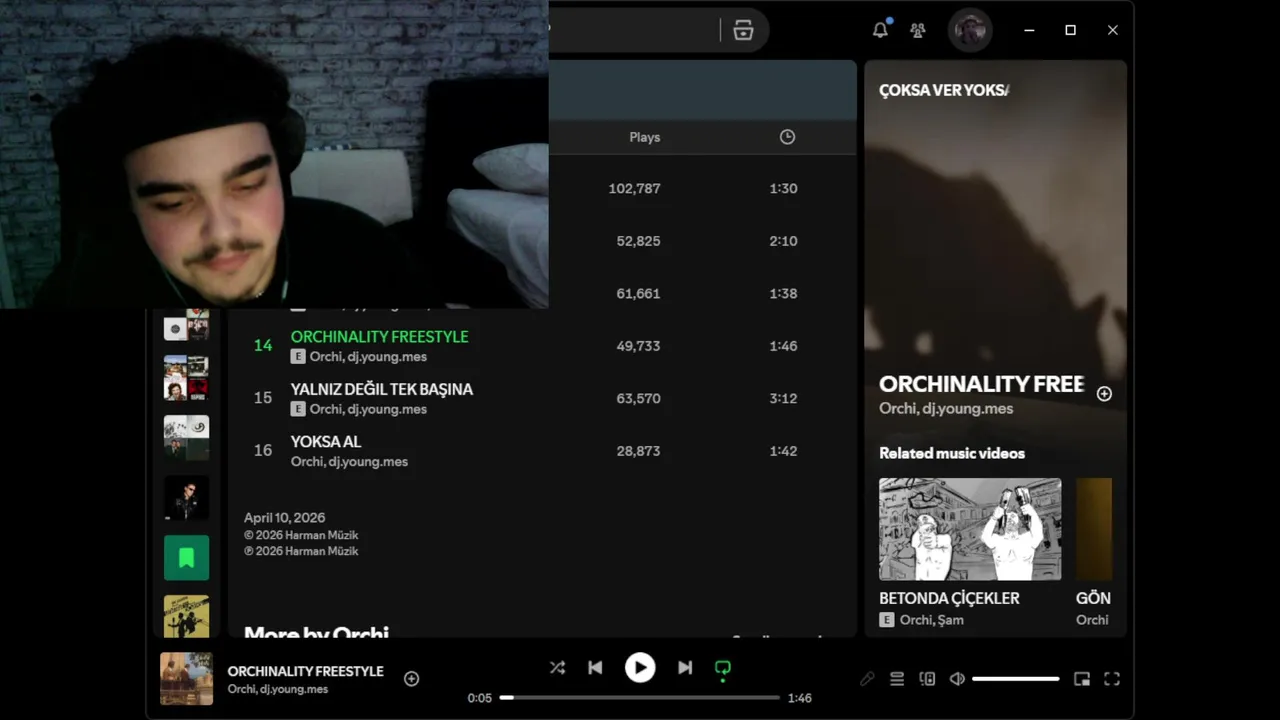Open Orchi, dj.young.mes artist link in right panel

point(946,409)
